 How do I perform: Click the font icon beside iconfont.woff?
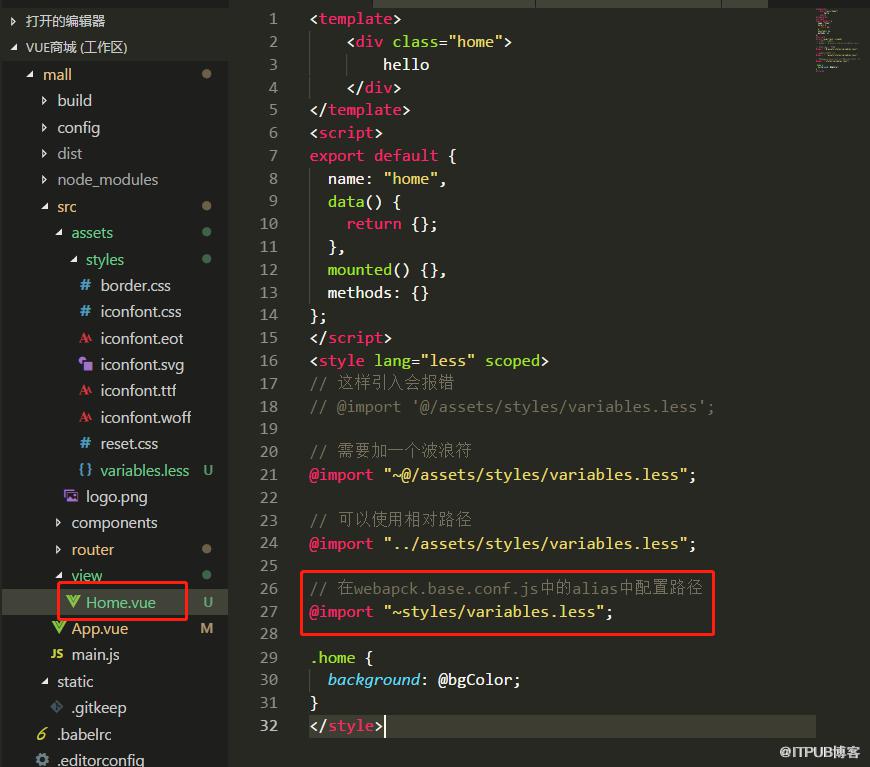click(x=85, y=417)
